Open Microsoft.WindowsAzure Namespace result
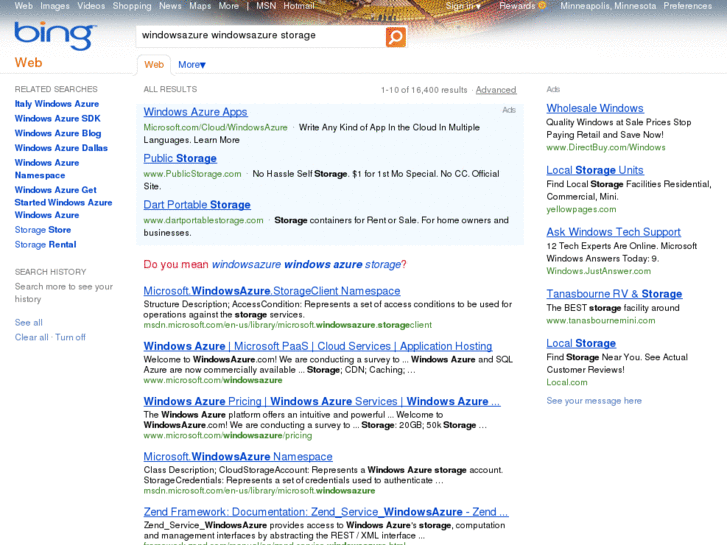The width and height of the screenshot is (727, 545). [x=238, y=456]
